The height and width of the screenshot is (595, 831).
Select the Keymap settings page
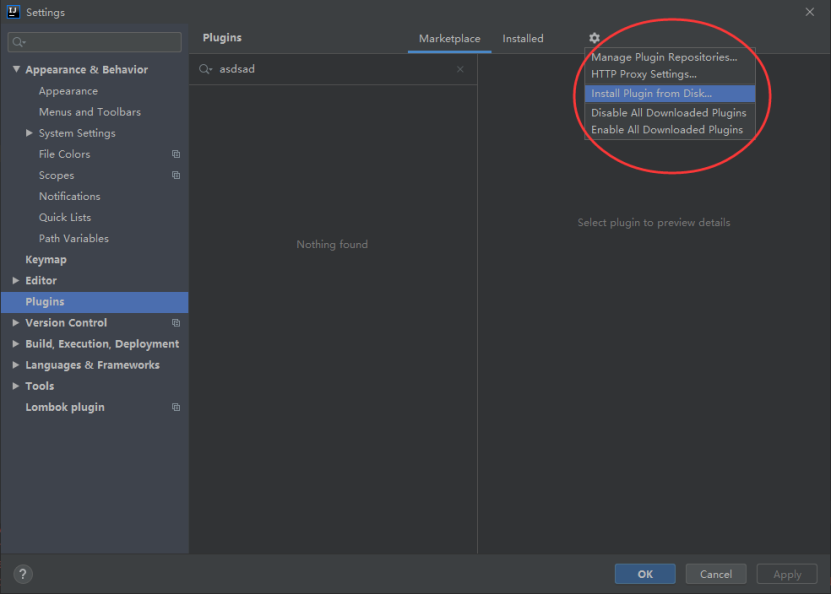(x=46, y=260)
